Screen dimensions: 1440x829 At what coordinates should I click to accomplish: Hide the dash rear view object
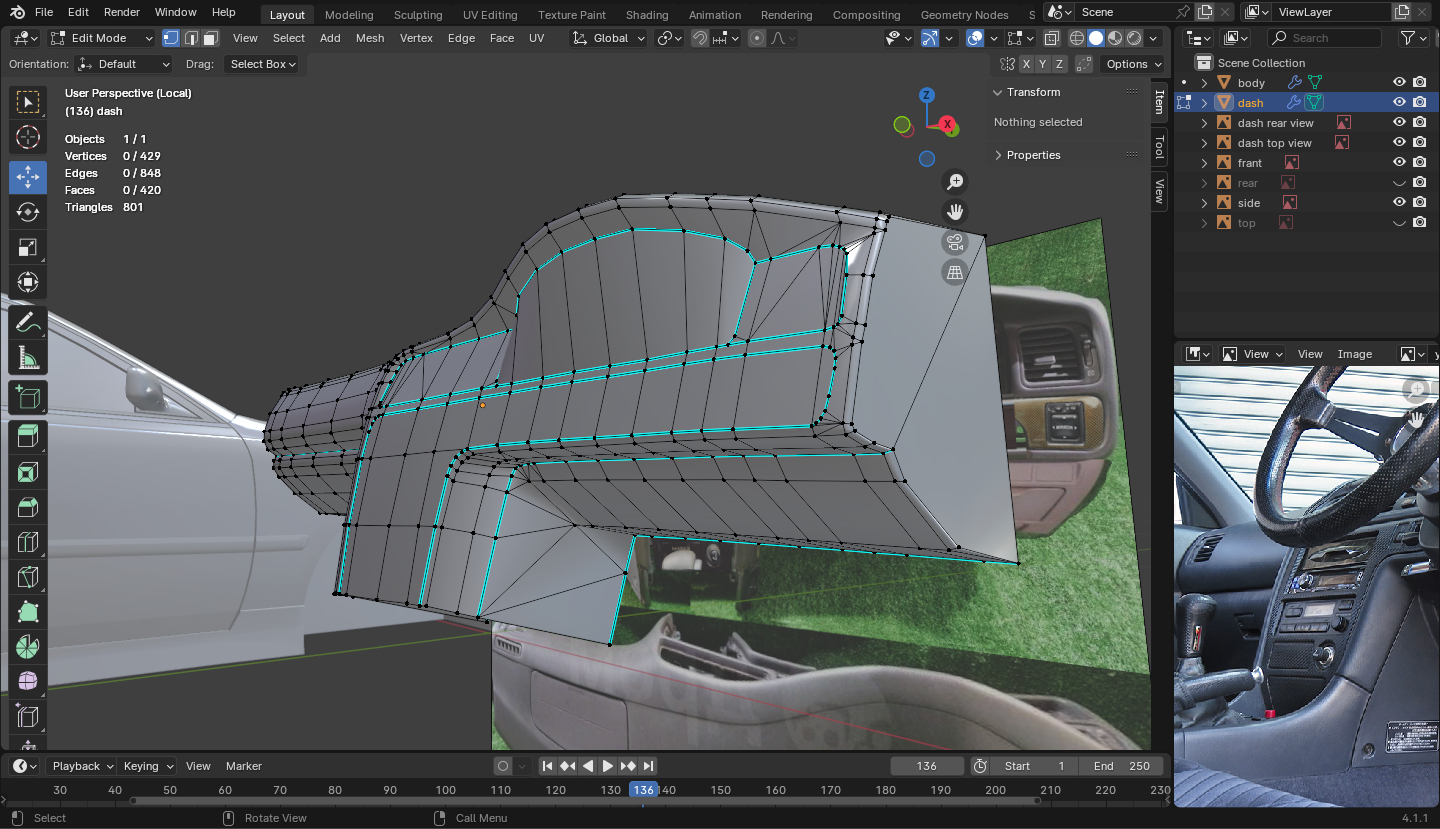click(x=1399, y=123)
